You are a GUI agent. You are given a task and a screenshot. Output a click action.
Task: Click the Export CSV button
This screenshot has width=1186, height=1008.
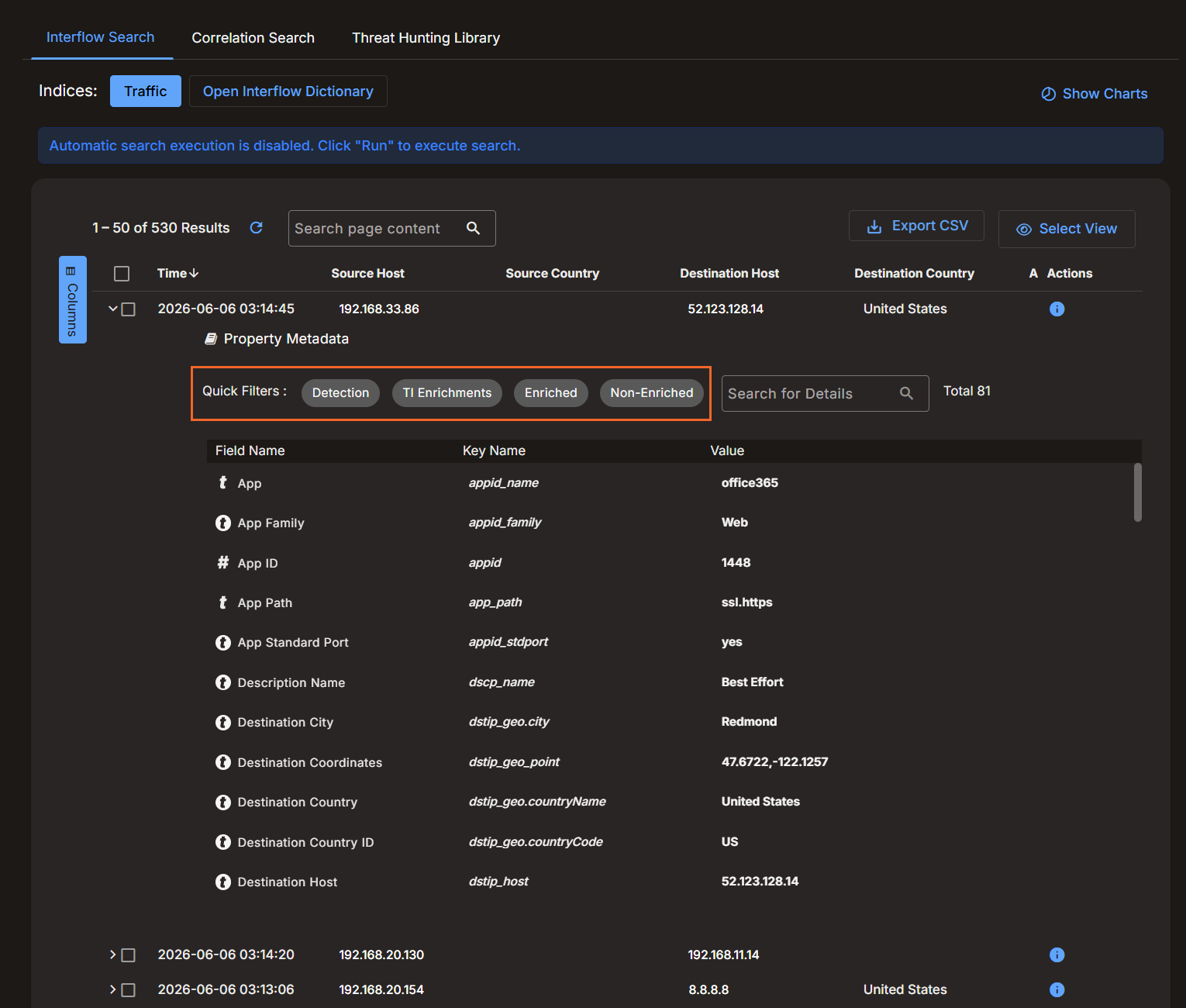pos(916,226)
